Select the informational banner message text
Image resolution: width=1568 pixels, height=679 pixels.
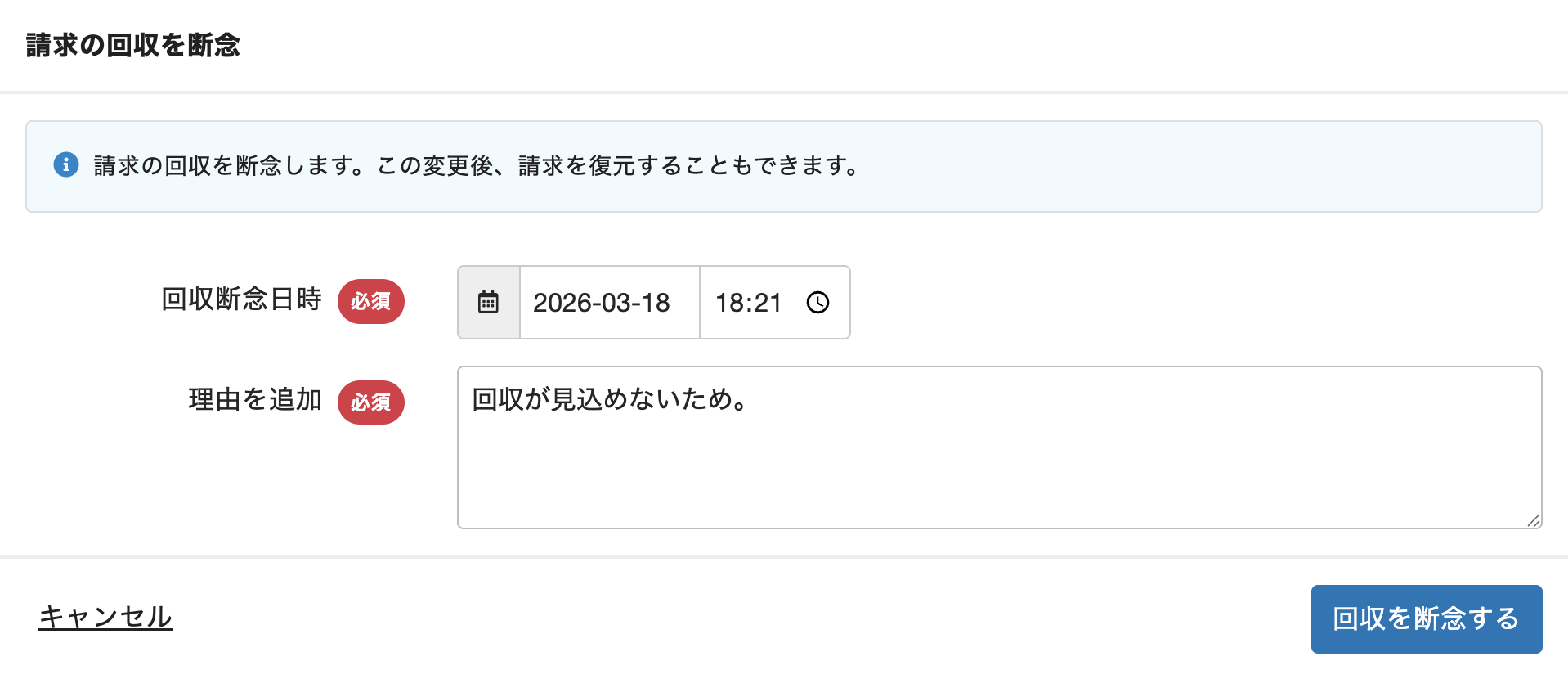click(474, 166)
